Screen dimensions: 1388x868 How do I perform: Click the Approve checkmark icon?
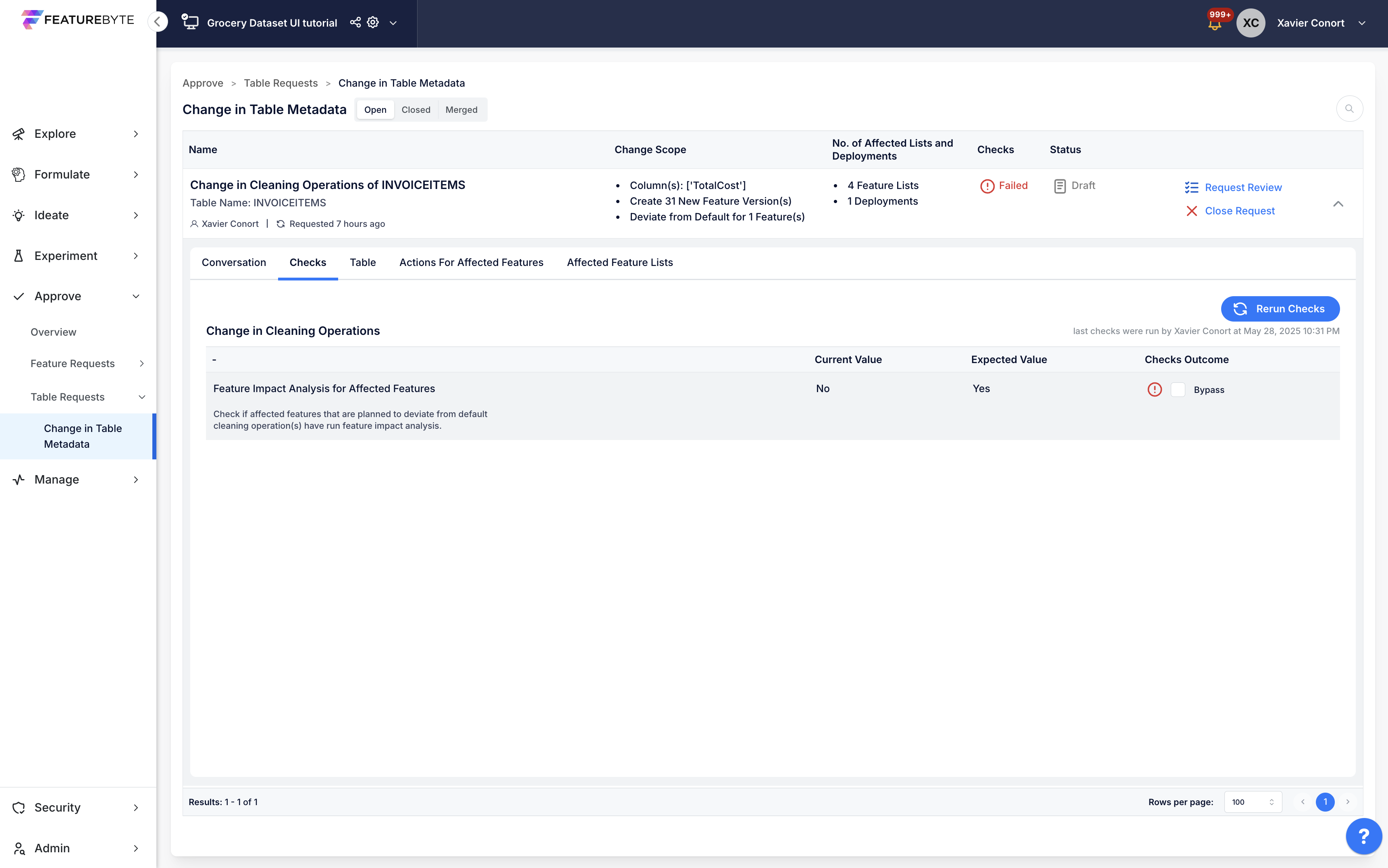(19, 296)
